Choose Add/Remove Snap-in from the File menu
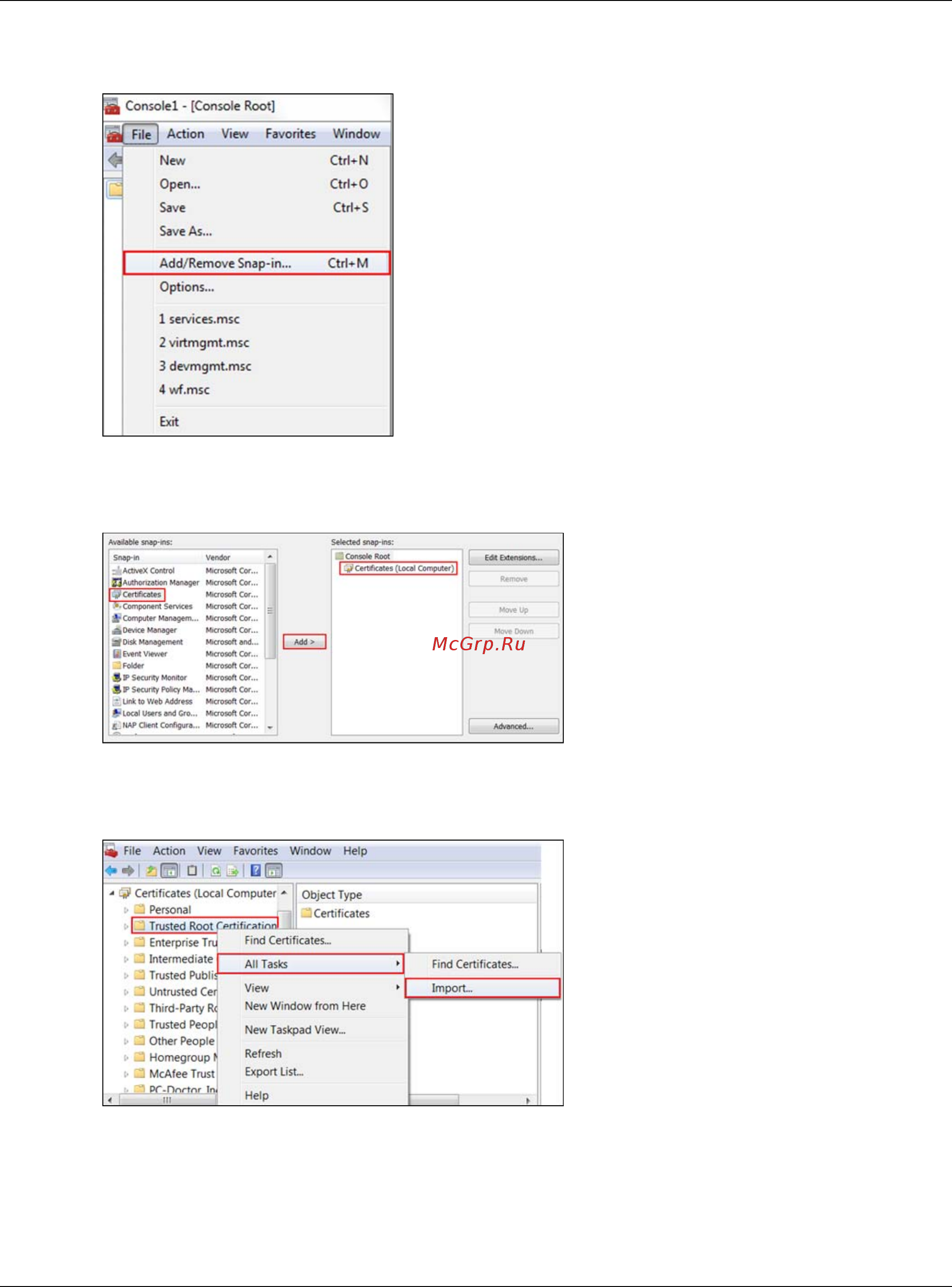The height and width of the screenshot is (1287, 952). tap(257, 263)
